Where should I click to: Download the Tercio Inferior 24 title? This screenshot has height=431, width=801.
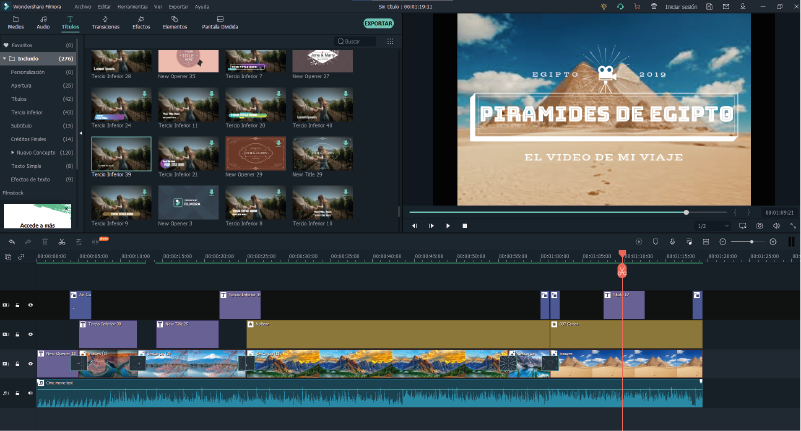145,94
